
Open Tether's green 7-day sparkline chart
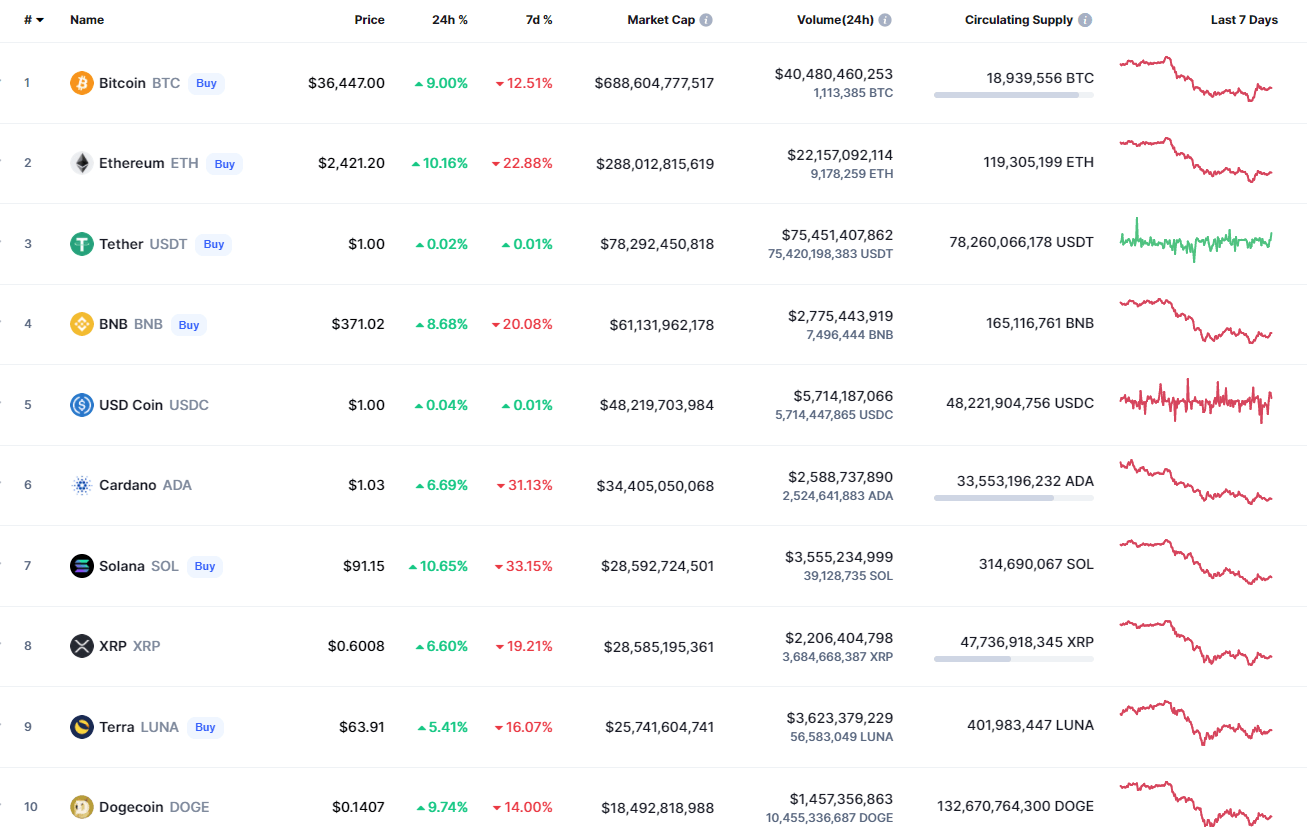click(x=1196, y=241)
